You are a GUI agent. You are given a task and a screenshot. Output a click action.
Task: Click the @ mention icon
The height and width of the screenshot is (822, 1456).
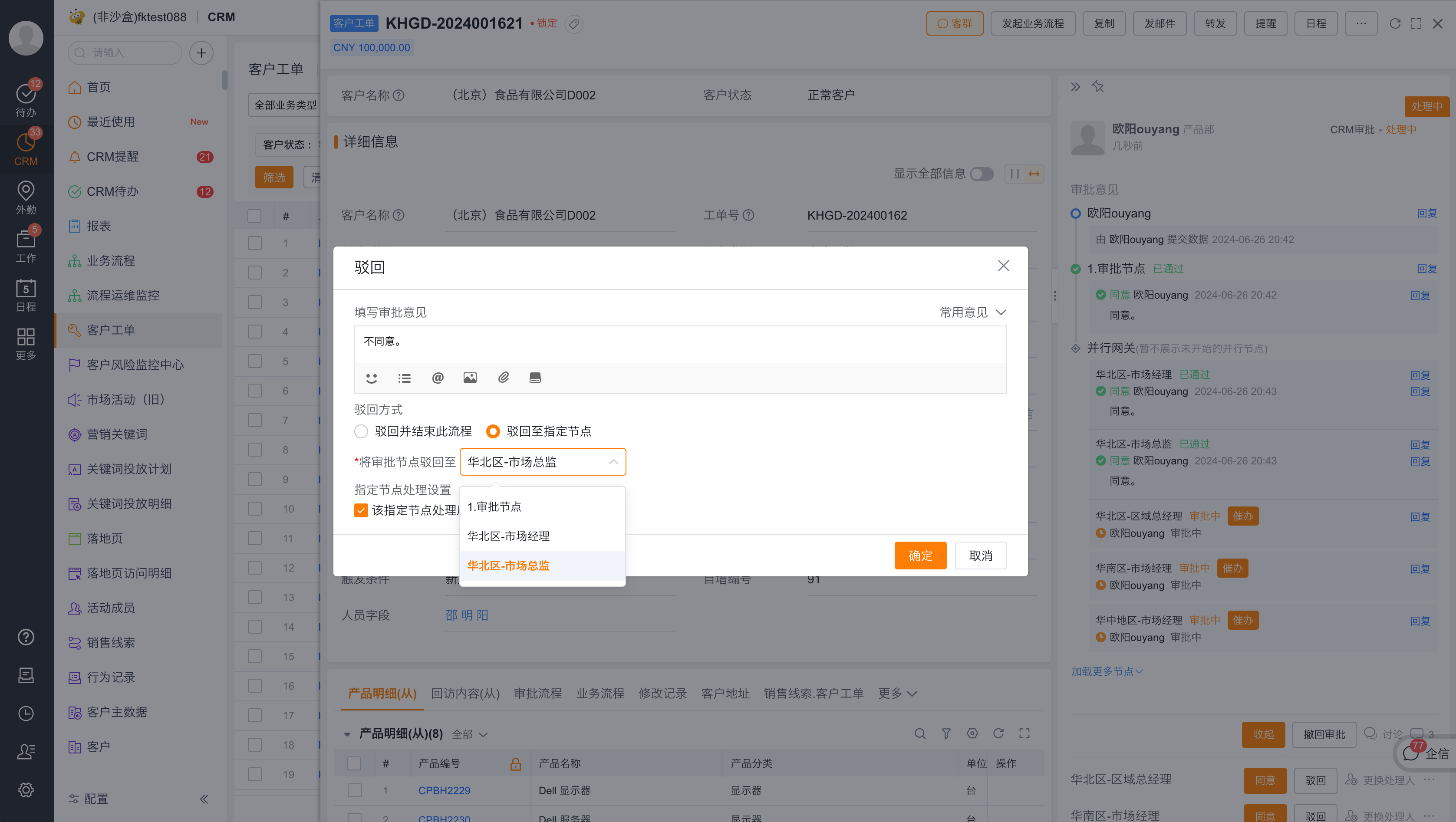click(438, 378)
